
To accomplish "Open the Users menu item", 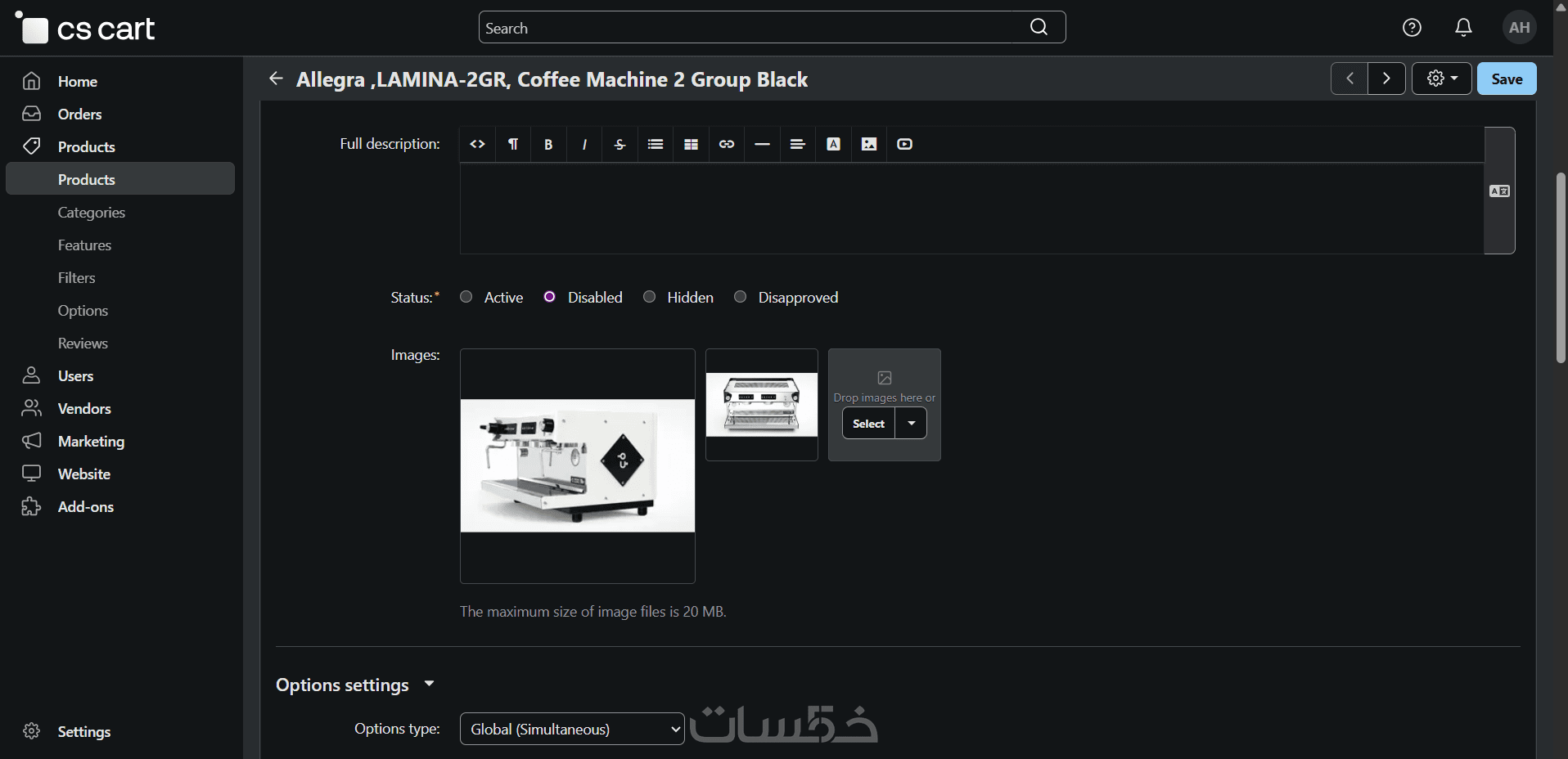I will tap(76, 375).
